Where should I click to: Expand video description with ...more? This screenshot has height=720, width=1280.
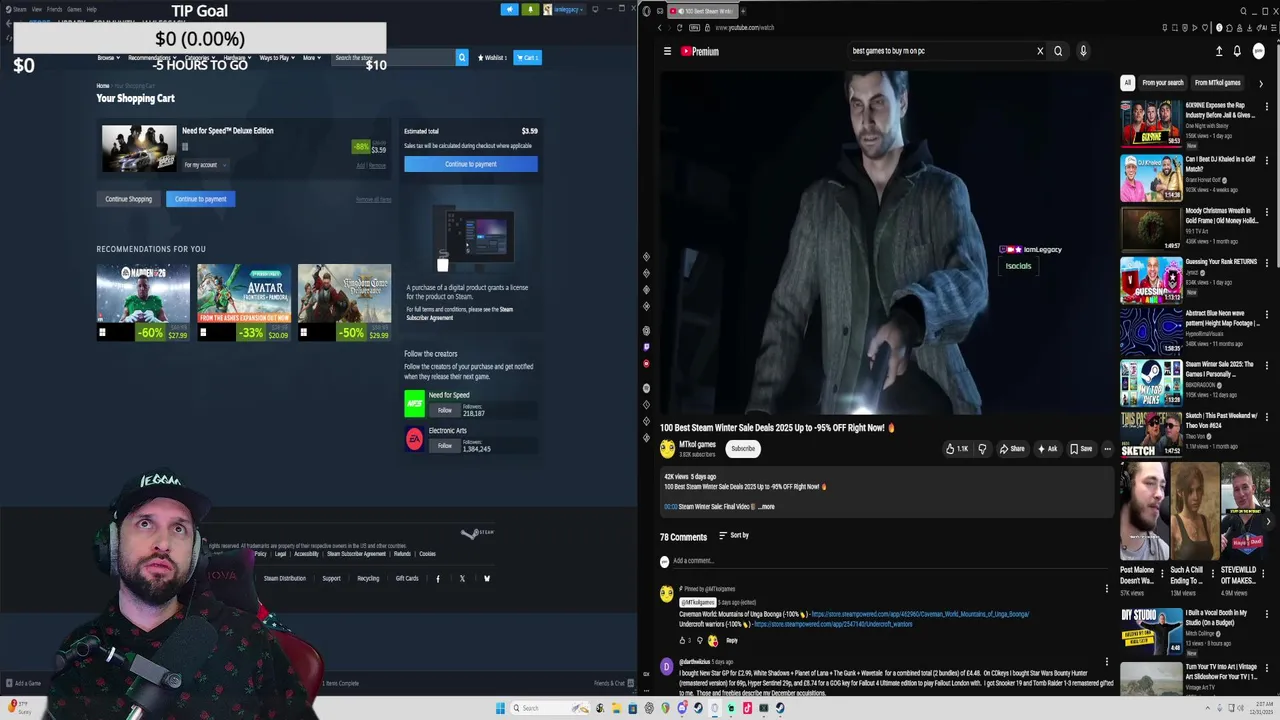766,507
